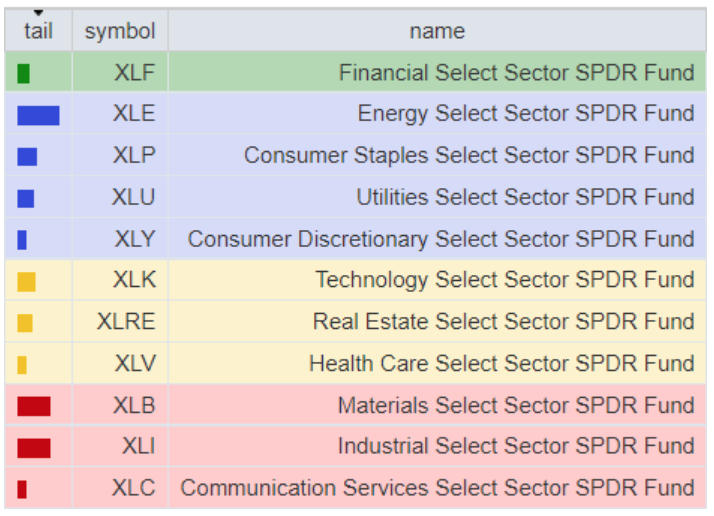The height and width of the screenshot is (516, 714).
Task: Click the name column header
Action: pos(437,32)
